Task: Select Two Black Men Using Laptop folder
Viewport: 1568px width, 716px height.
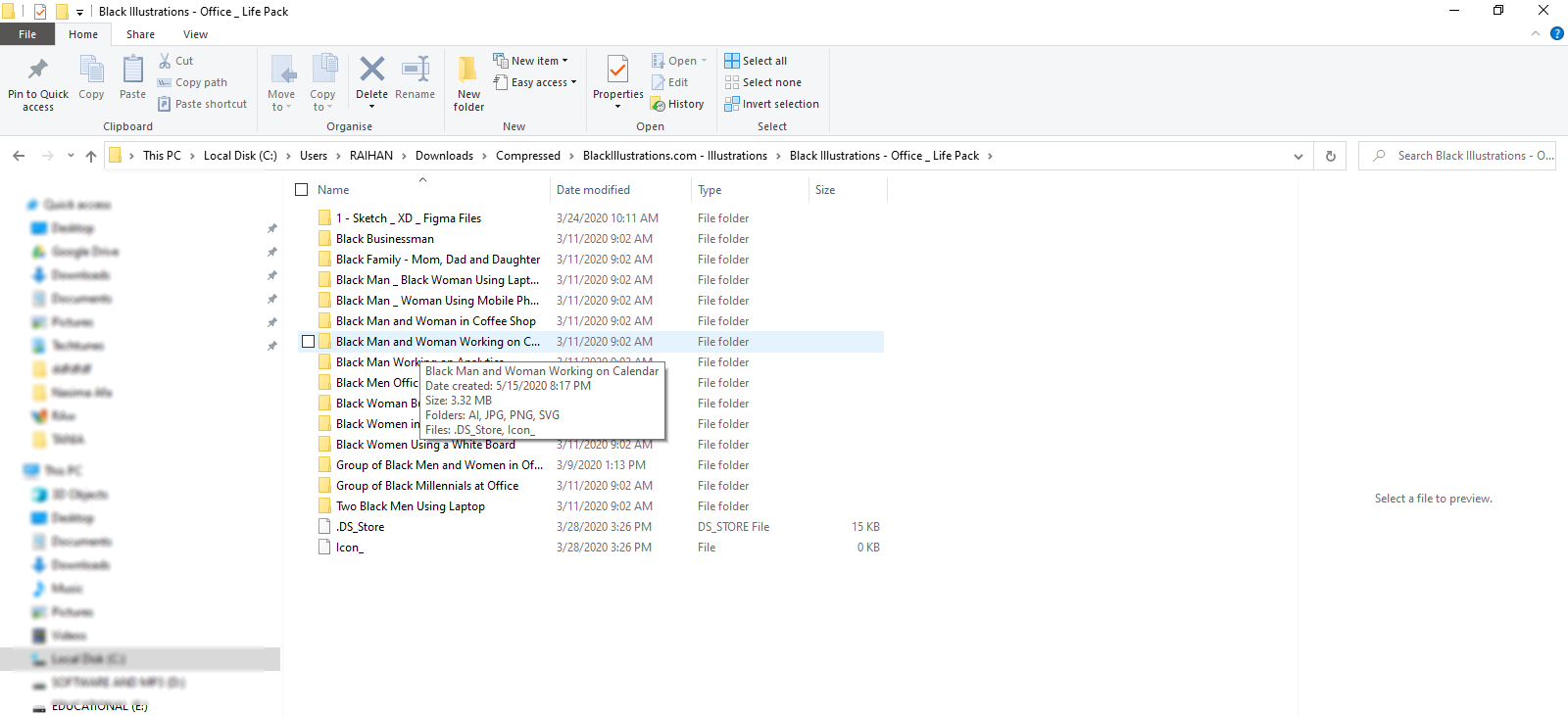Action: pos(410,506)
